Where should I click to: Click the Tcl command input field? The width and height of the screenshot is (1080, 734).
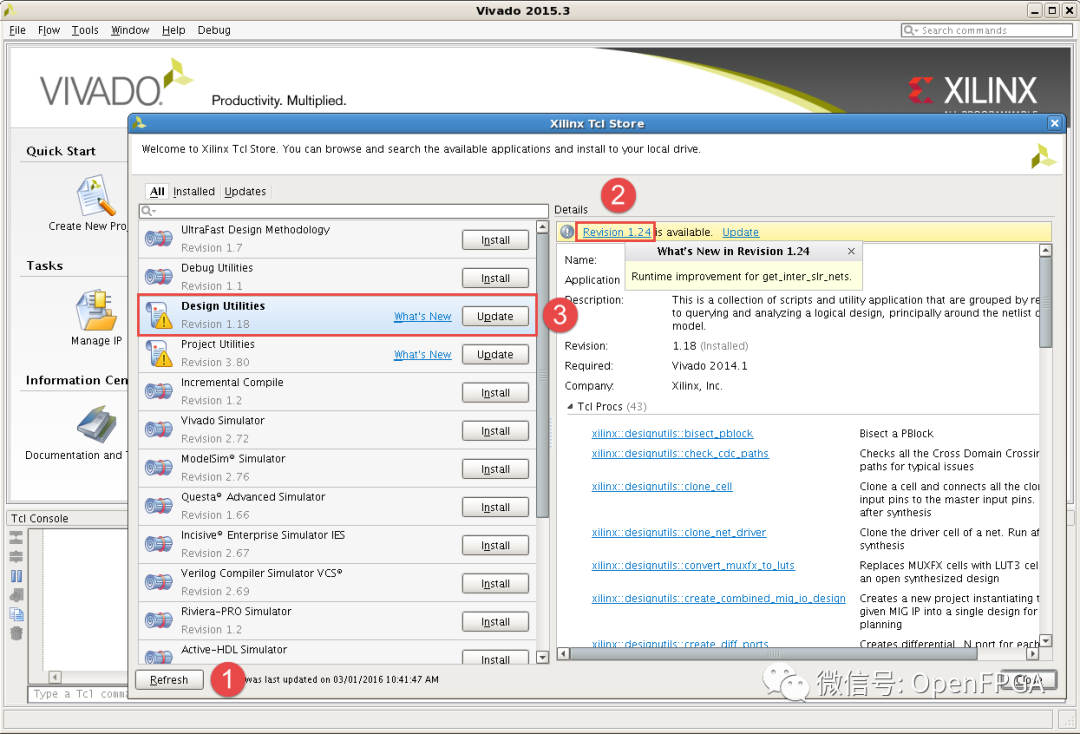[79, 693]
